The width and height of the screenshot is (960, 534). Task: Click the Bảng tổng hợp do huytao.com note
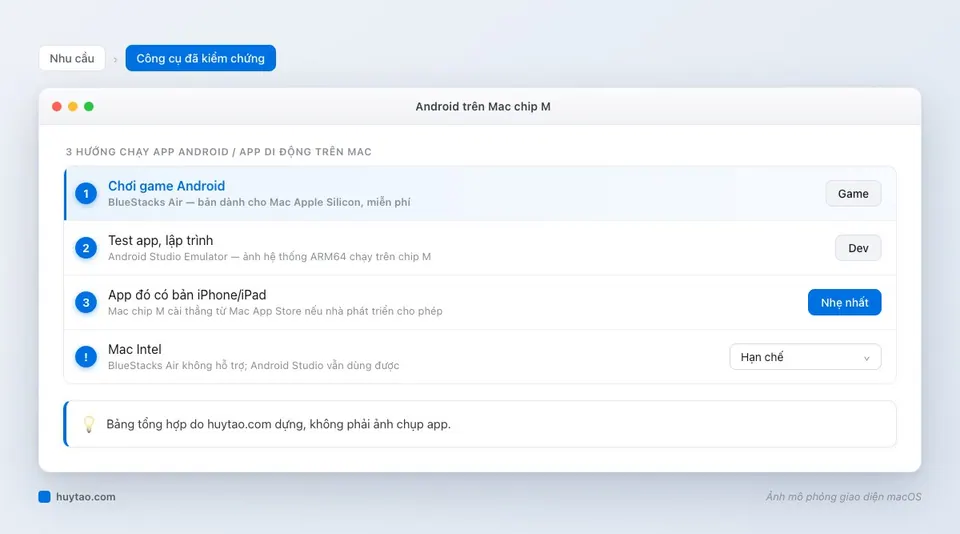pyautogui.click(x=279, y=424)
